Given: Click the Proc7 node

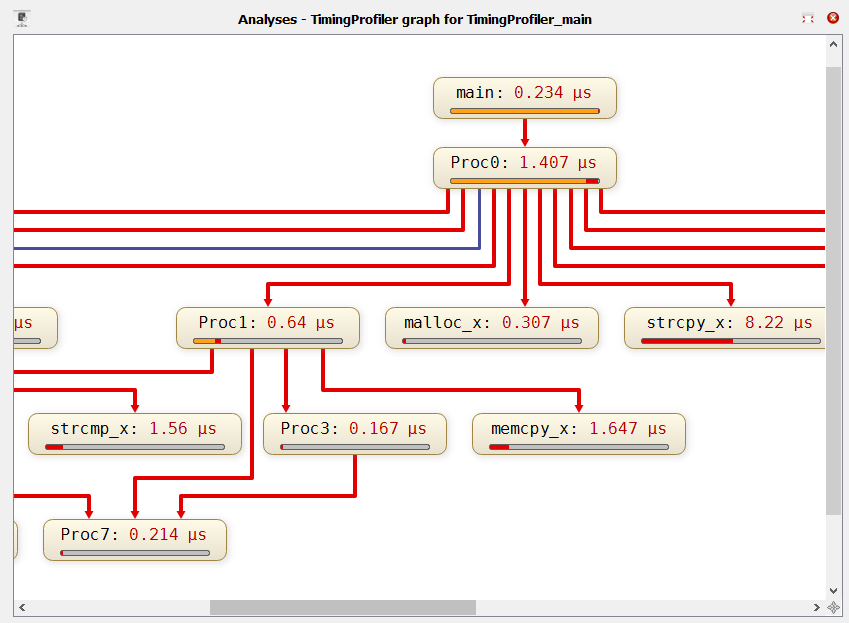Looking at the screenshot, I should click(134, 539).
